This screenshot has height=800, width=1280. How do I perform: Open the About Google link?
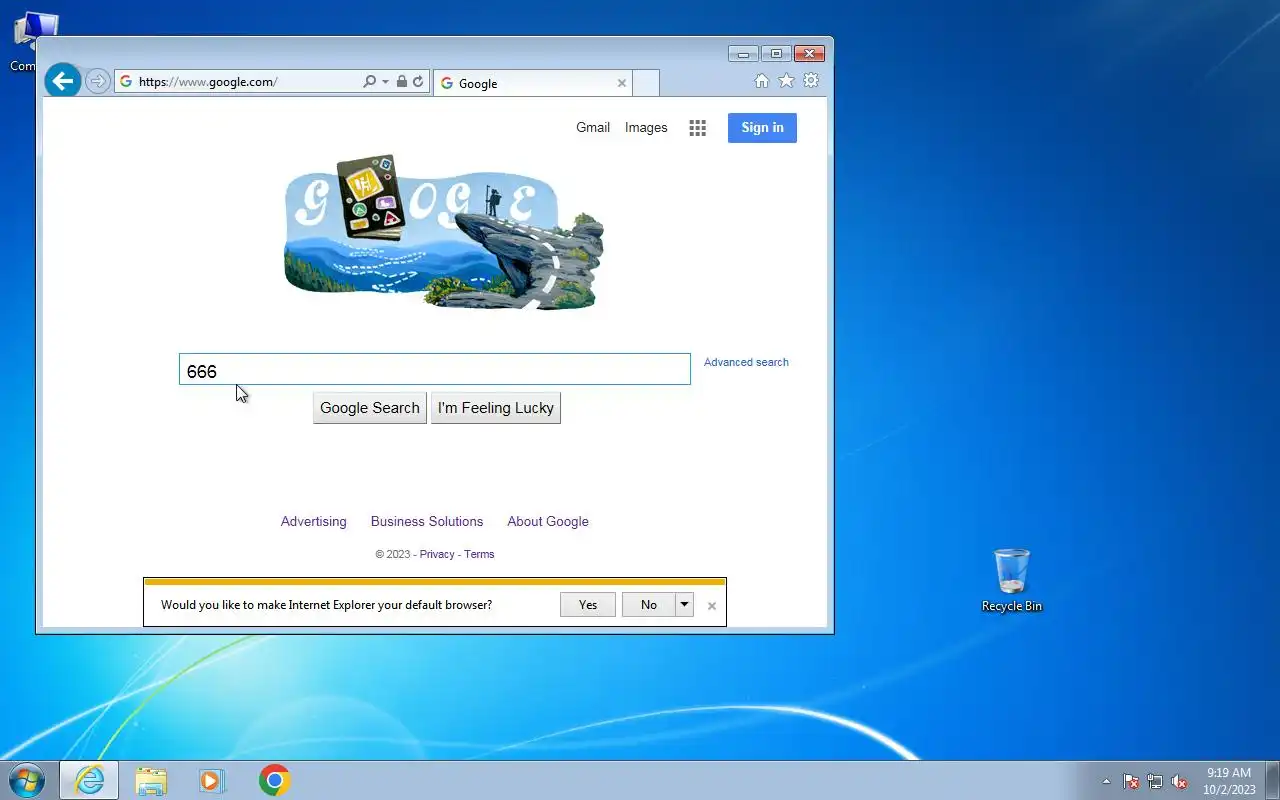point(548,521)
